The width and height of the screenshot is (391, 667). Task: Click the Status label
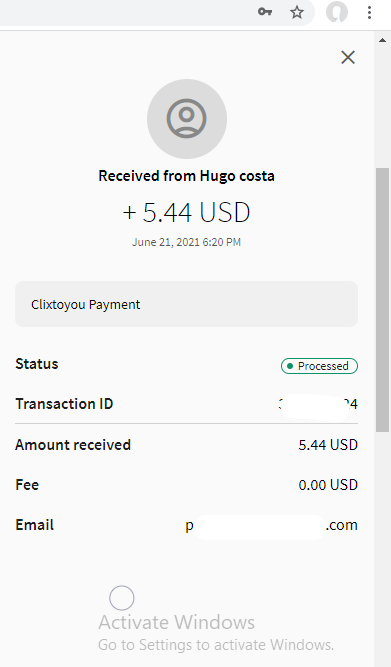point(37,364)
